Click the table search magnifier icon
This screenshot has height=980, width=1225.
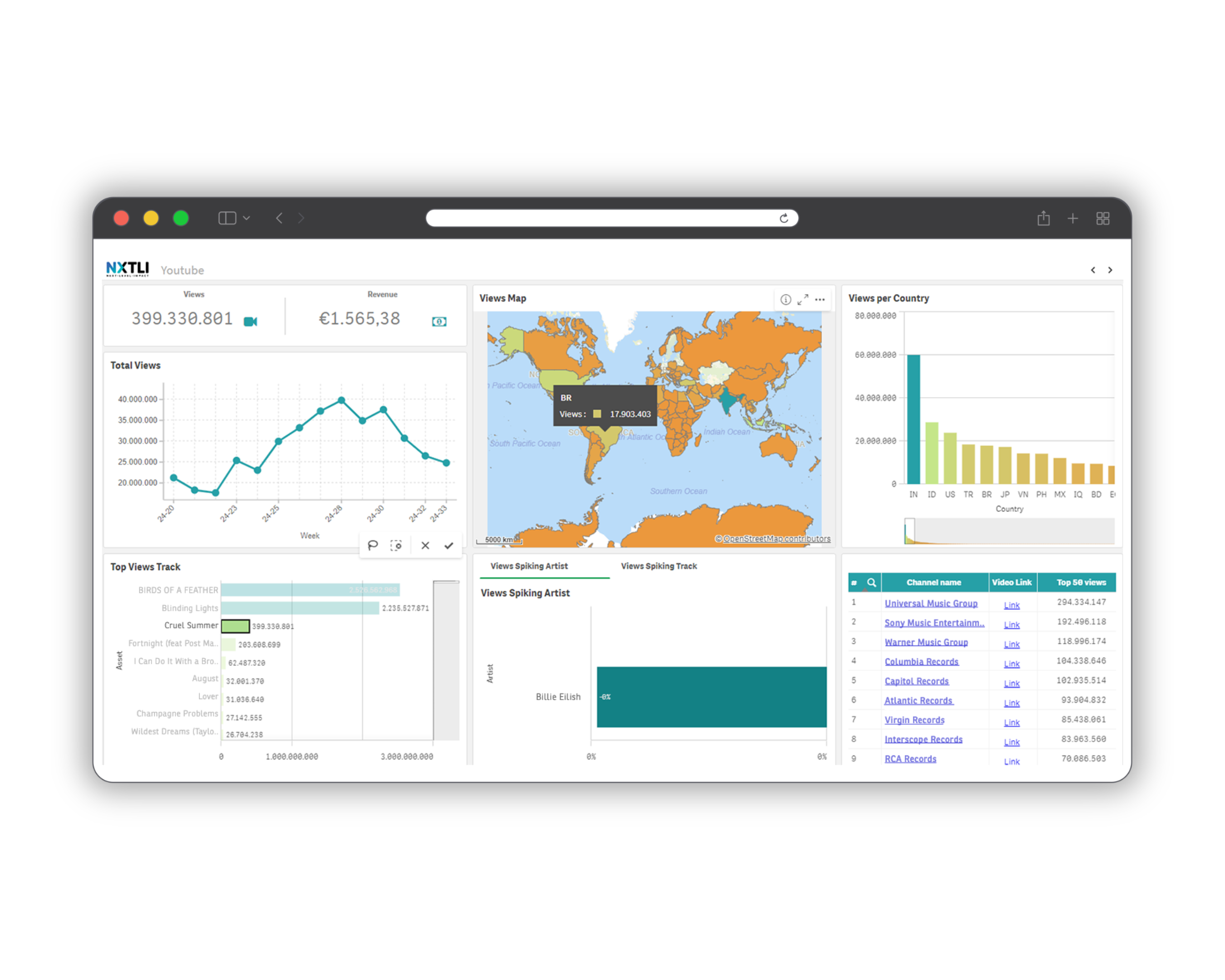872,582
